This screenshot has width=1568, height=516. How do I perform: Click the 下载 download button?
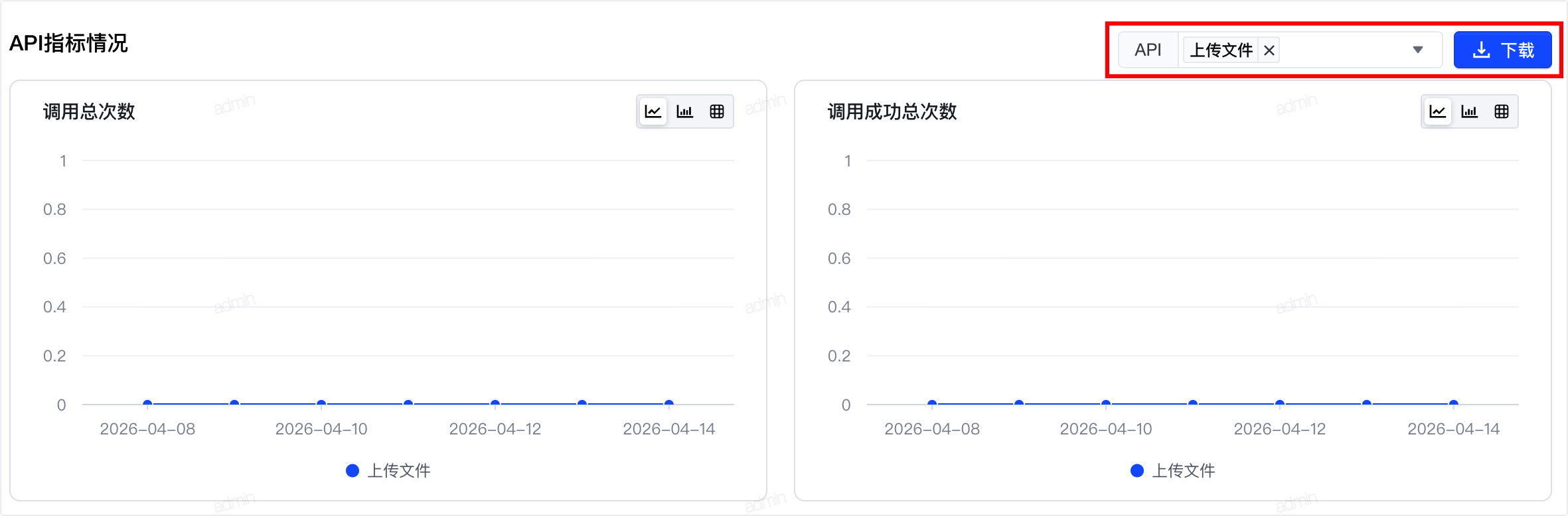coord(1503,50)
